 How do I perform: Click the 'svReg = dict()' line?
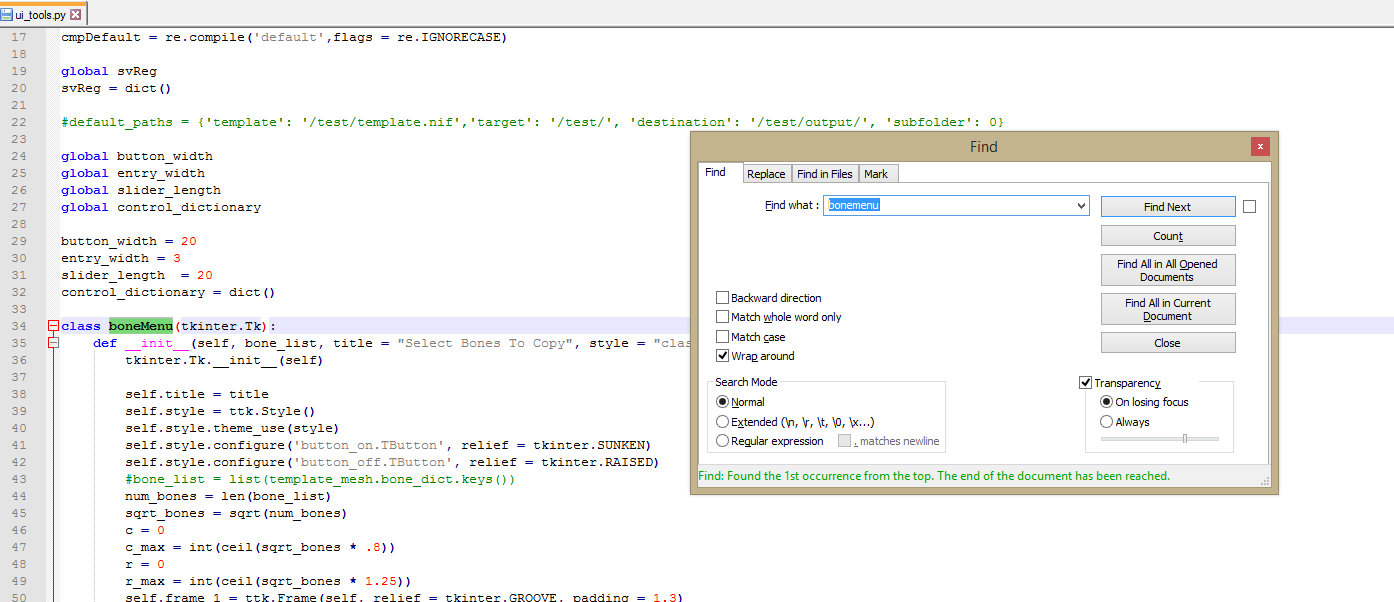click(x=117, y=88)
